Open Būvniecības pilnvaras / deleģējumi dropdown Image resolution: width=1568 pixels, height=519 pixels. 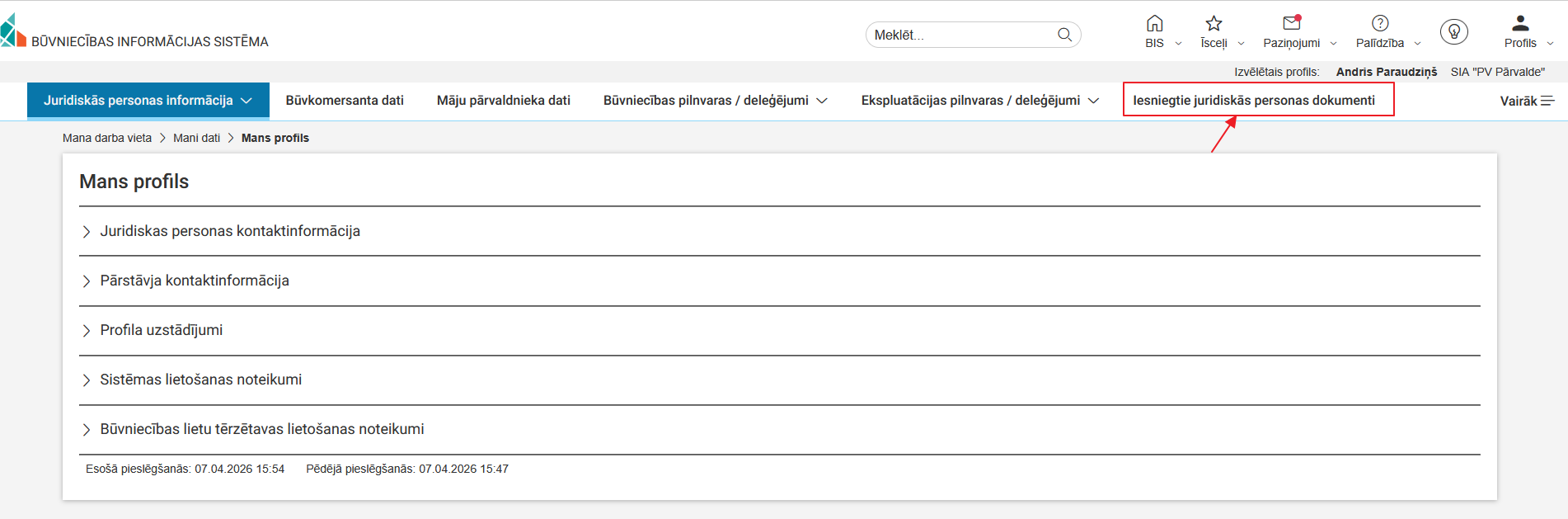[x=715, y=101]
